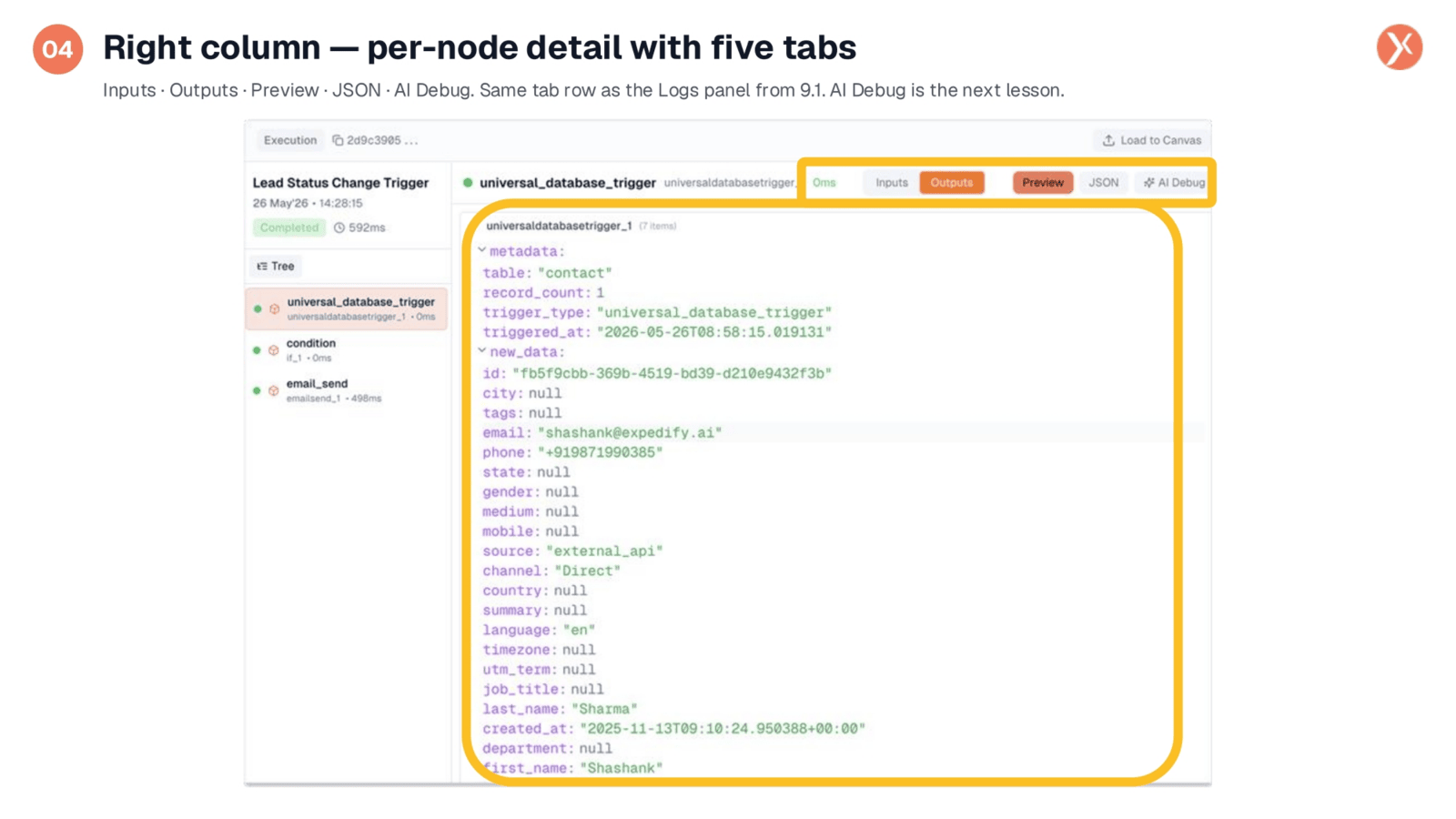The image size is (1456, 819).
Task: Select the Outputs tab
Action: point(952,182)
